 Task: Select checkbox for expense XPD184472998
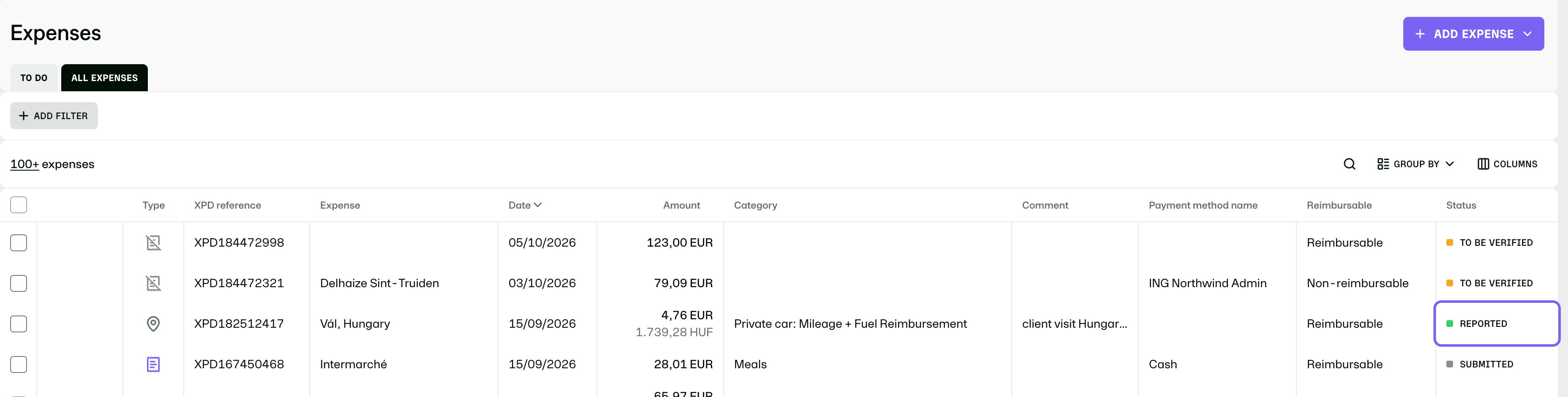19,242
